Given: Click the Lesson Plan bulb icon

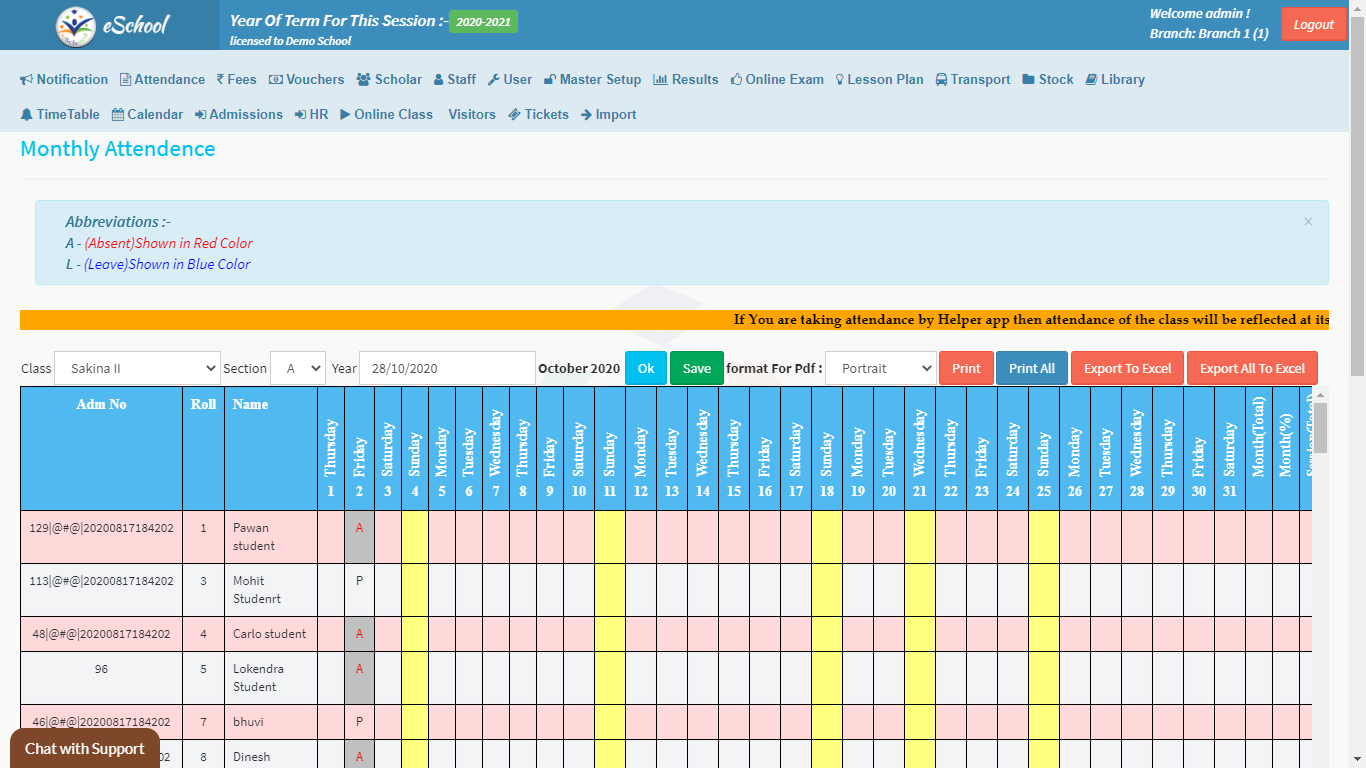Looking at the screenshot, I should (839, 80).
